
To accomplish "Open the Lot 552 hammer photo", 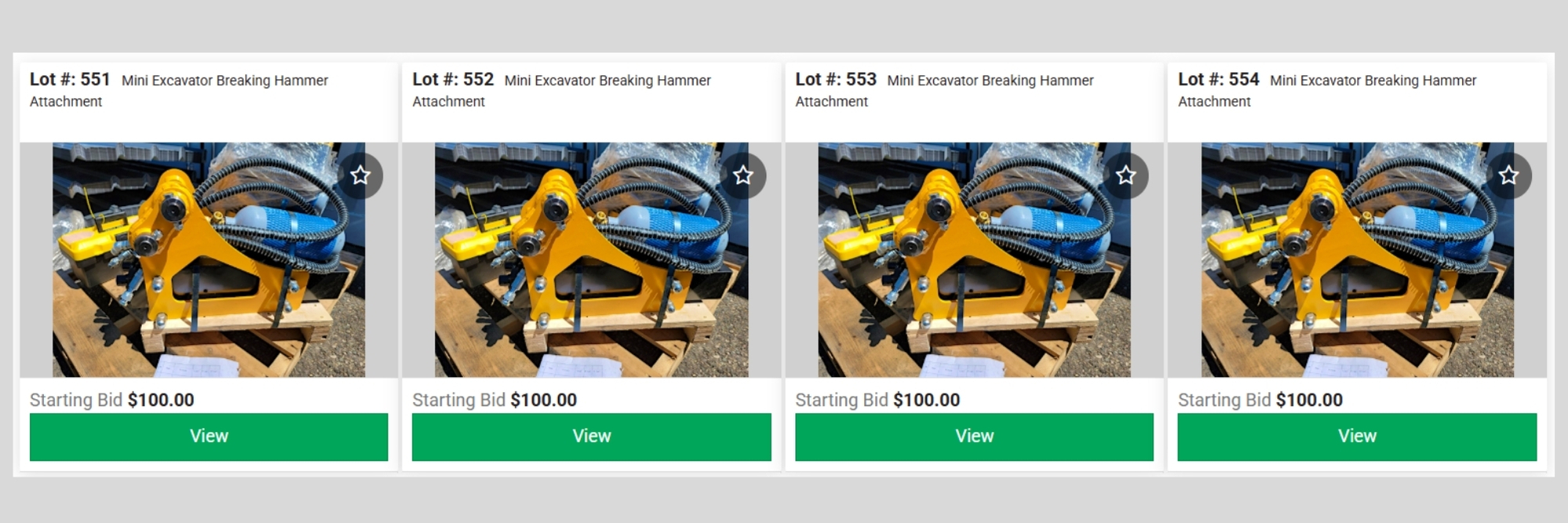I will (x=591, y=260).
